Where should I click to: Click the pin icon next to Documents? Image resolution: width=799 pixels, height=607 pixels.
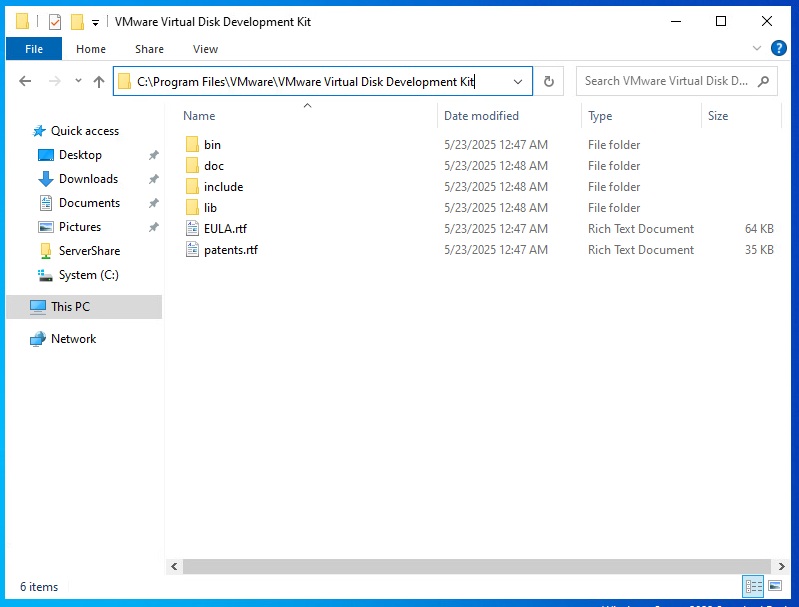(153, 203)
